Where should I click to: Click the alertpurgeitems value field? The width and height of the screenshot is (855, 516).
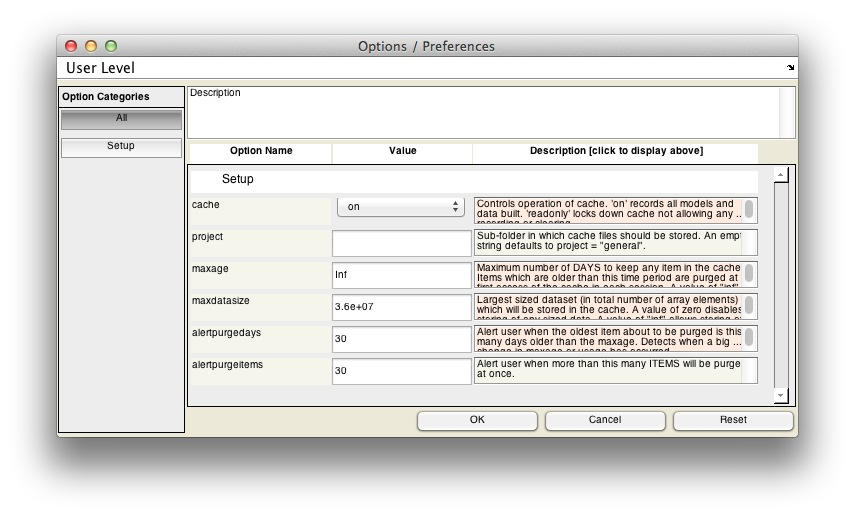point(401,371)
